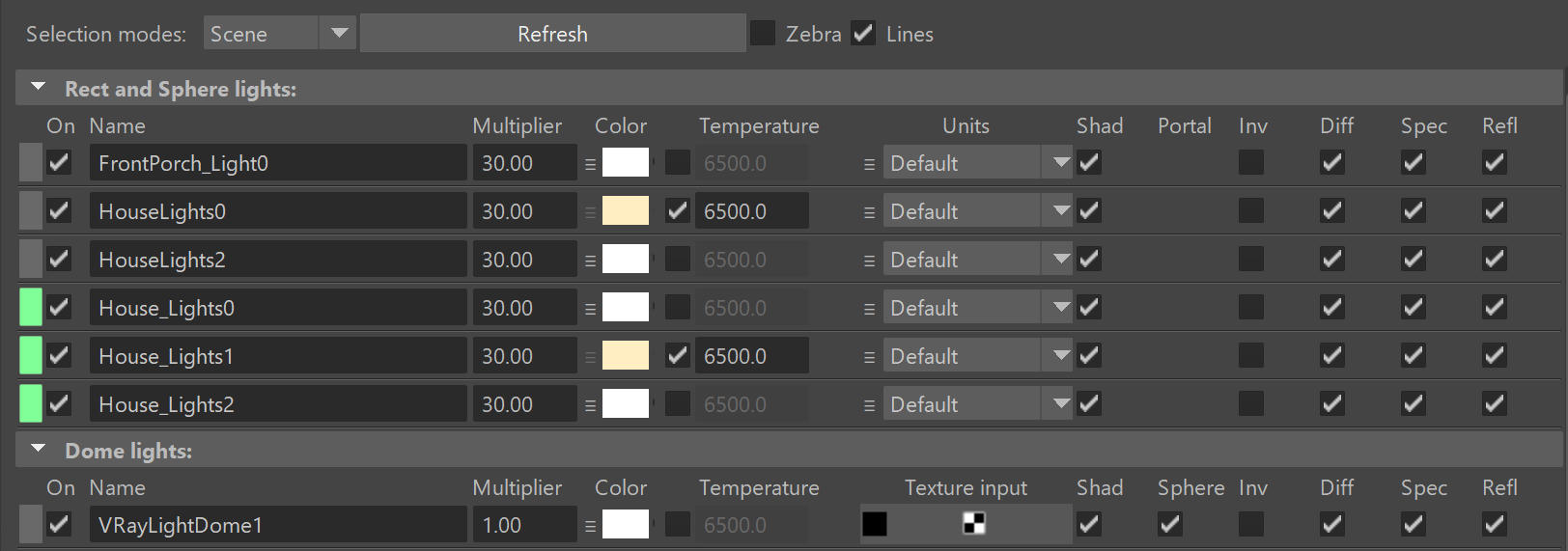
Task: Disable temperature checkbox for HouseLights0
Action: tap(678, 210)
